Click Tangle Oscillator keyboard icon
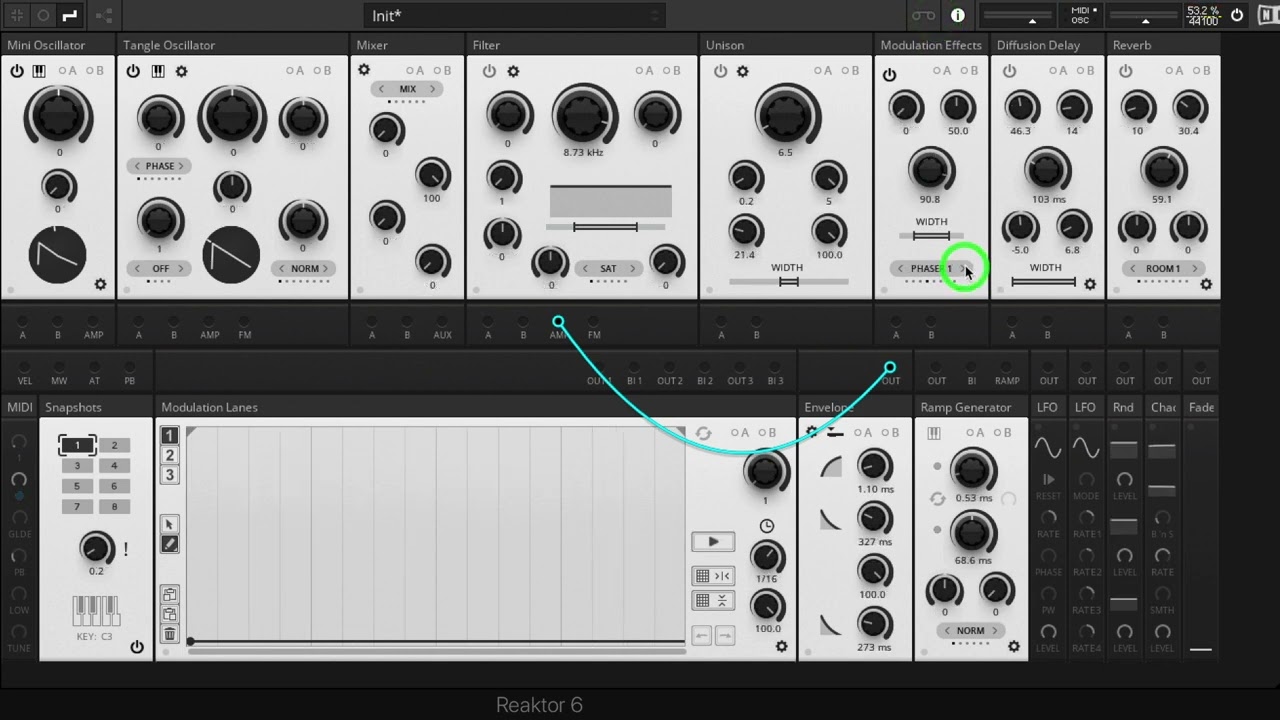The image size is (1280, 720). 158,71
